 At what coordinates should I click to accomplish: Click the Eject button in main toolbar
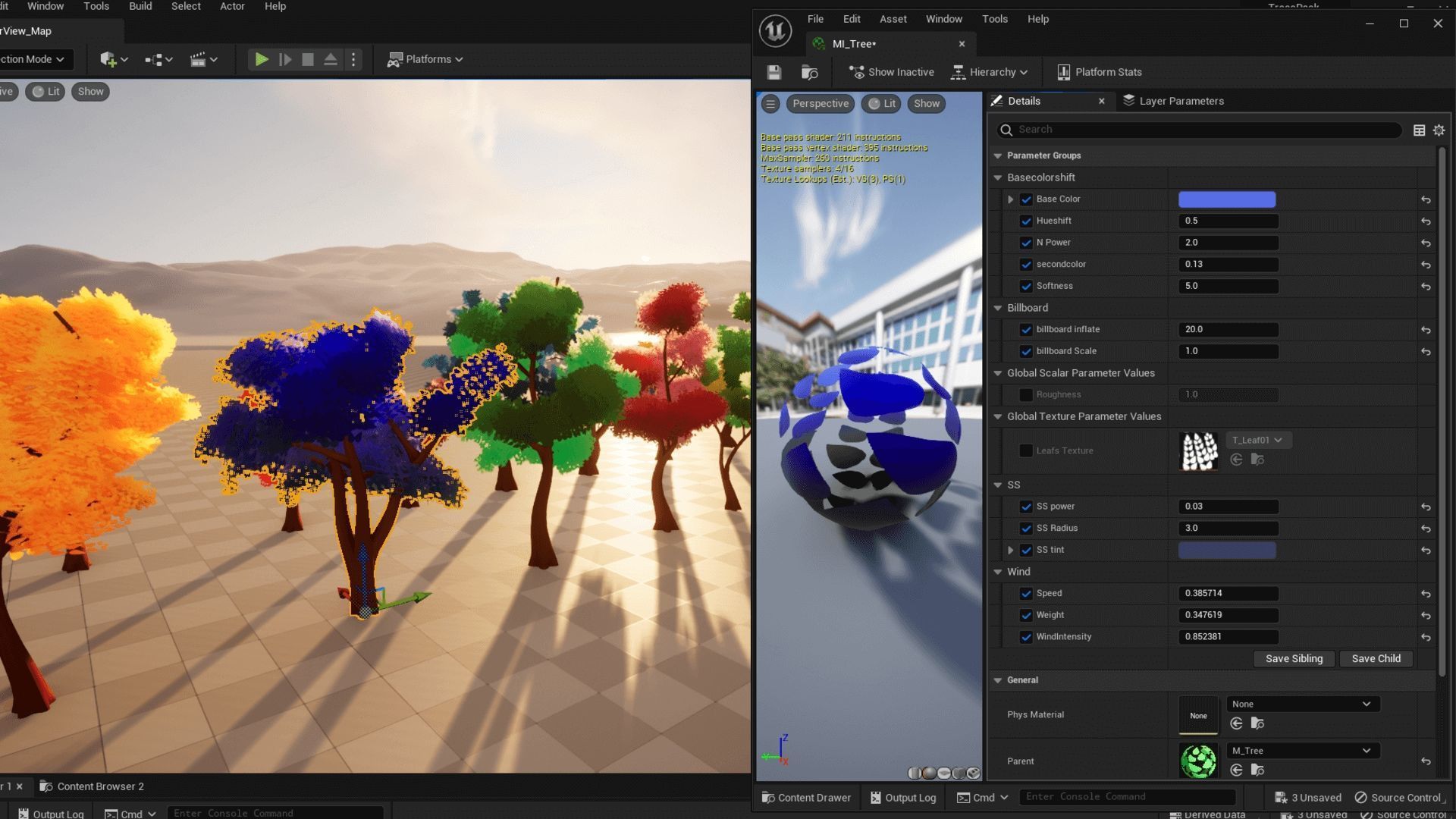[331, 59]
